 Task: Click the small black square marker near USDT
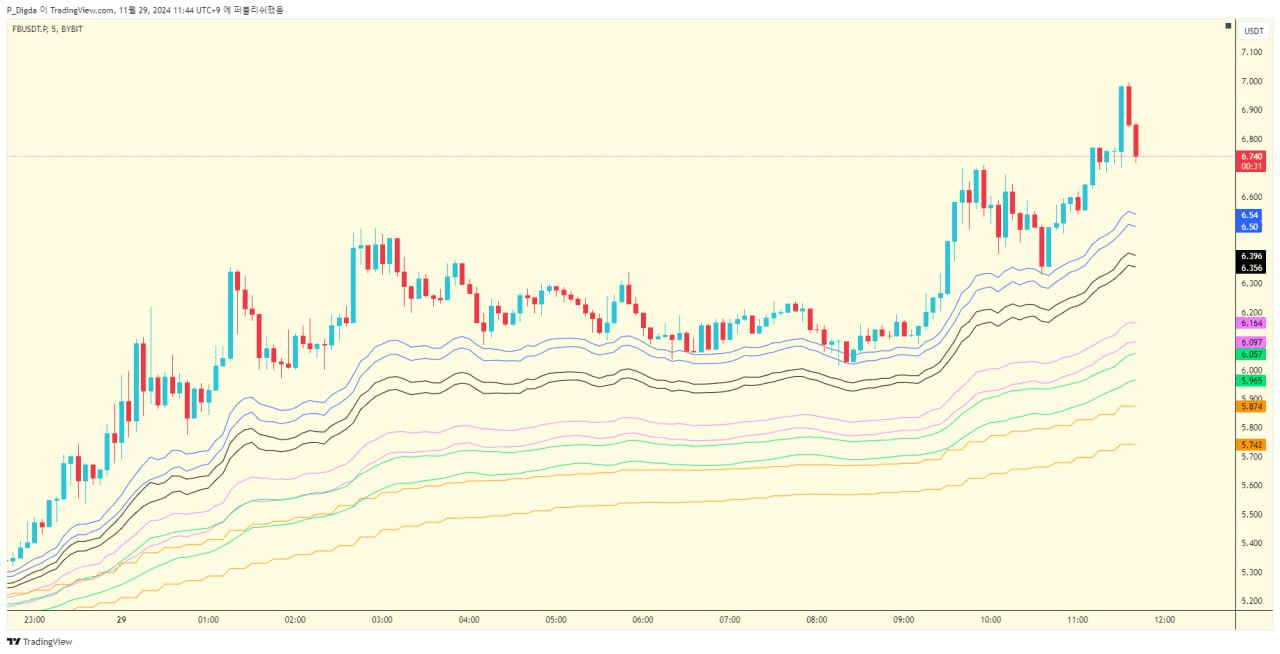point(1228,26)
